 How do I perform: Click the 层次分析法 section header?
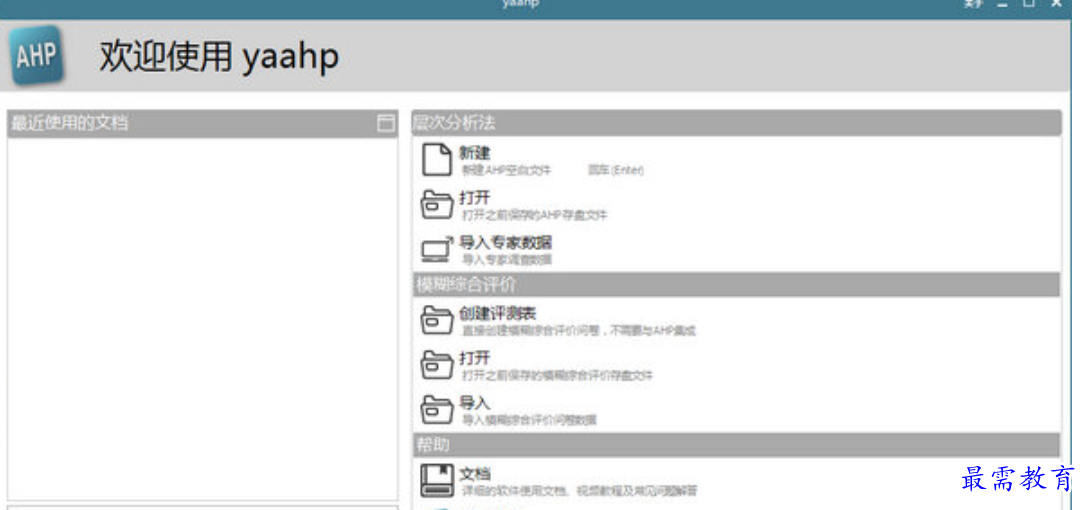point(736,123)
